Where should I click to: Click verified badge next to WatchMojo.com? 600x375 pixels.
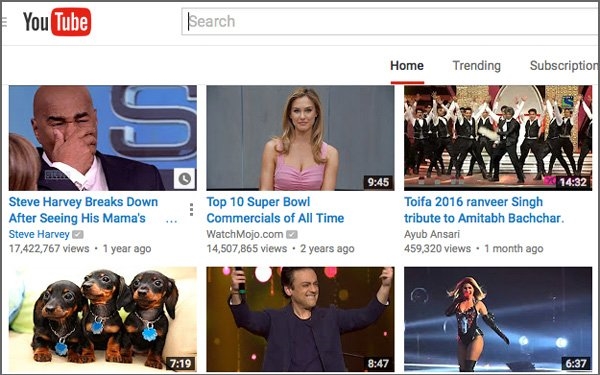(x=292, y=234)
